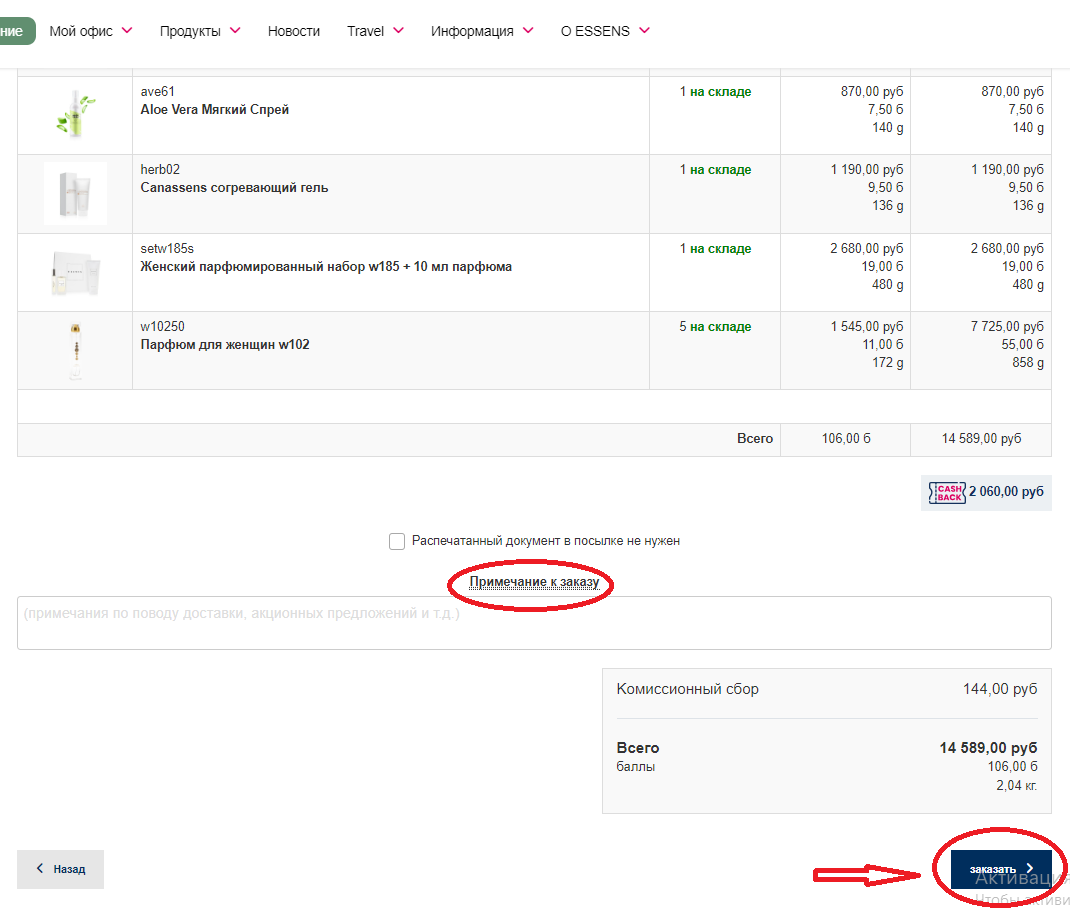Click the Aloe Vera spray product thumbnail
The height and width of the screenshot is (913, 1070).
coord(75,115)
